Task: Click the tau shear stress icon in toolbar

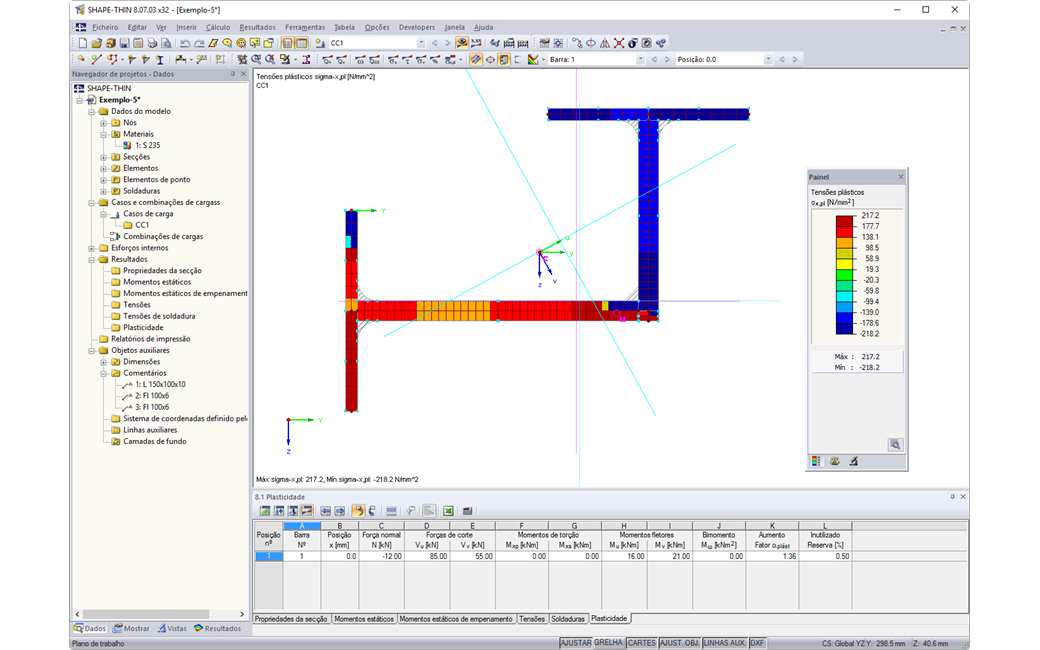Action: tap(407, 60)
